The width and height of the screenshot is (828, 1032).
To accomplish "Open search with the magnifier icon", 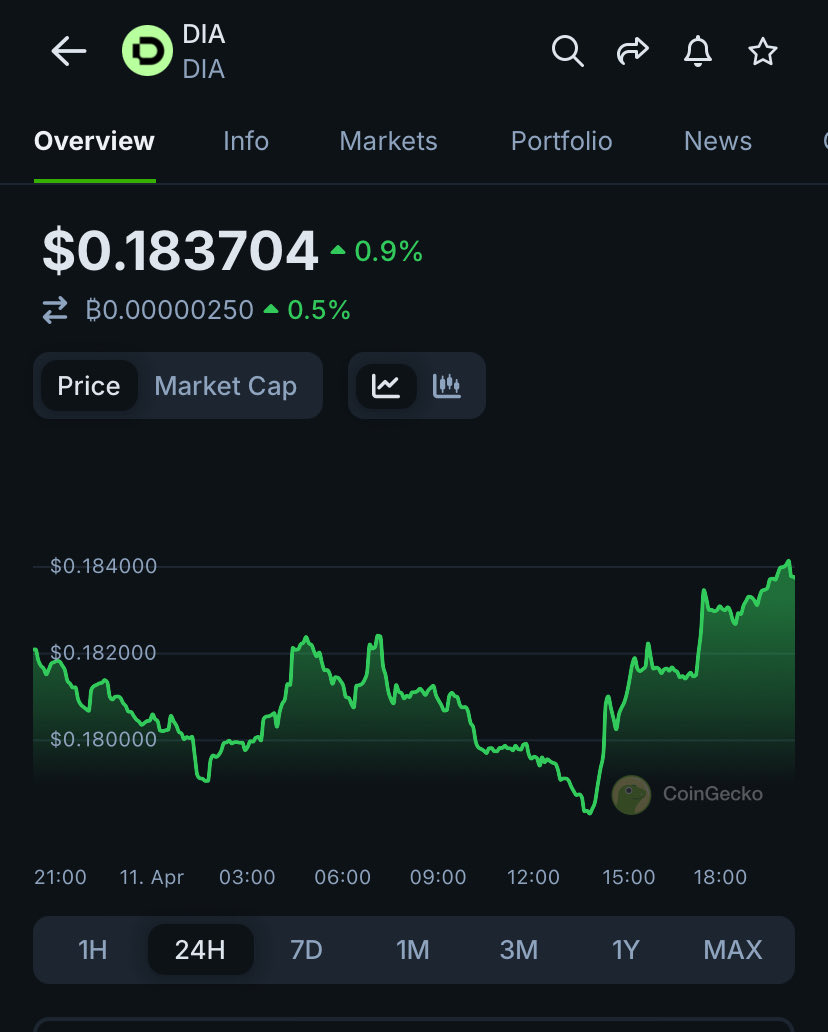I will pos(567,51).
